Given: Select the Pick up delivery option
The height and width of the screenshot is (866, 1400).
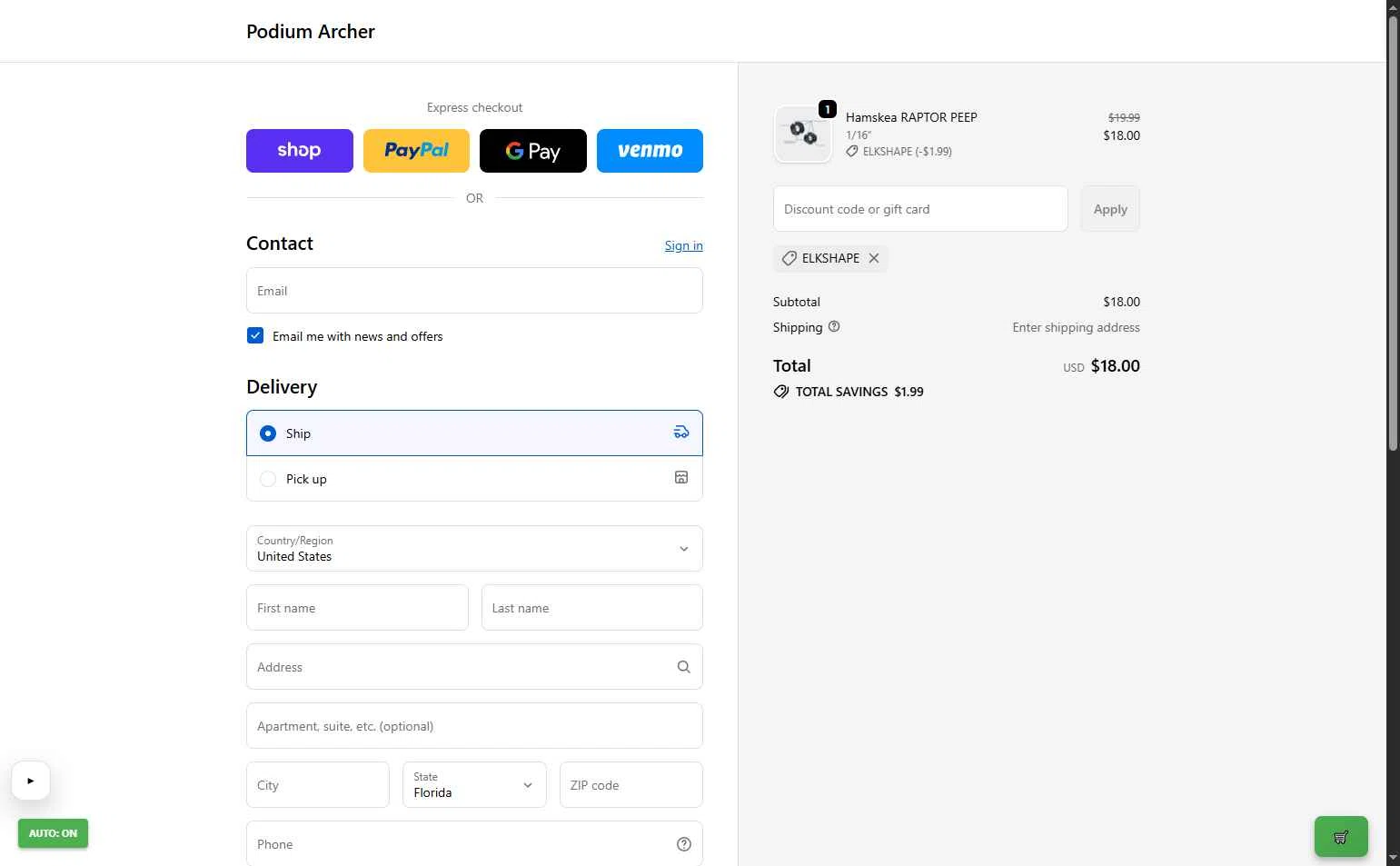Looking at the screenshot, I should [474, 479].
